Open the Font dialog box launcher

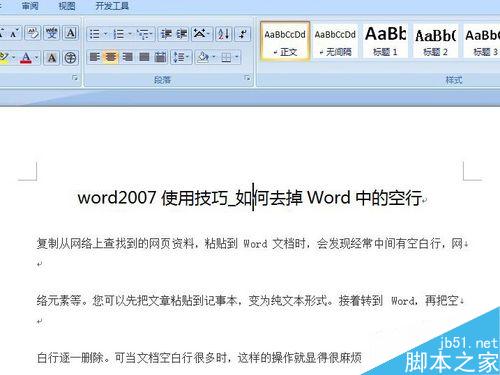pyautogui.click(x=75, y=78)
